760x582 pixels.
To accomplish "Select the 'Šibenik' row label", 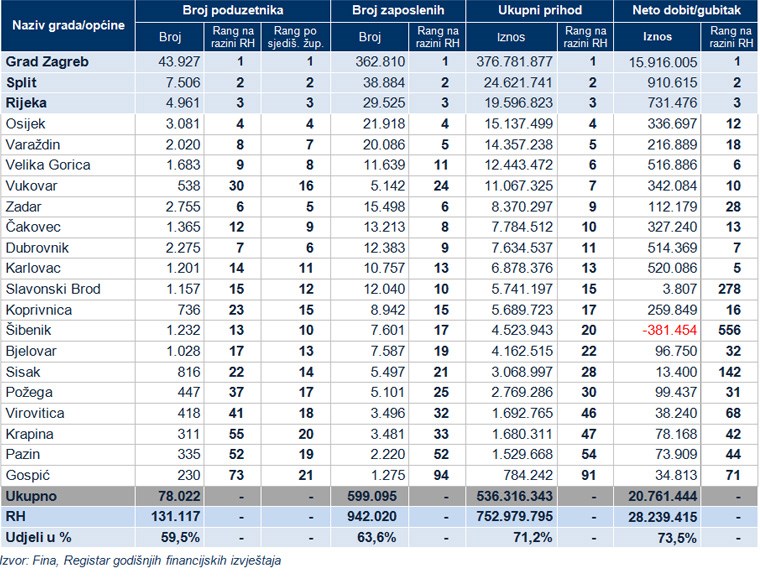I will (28, 330).
